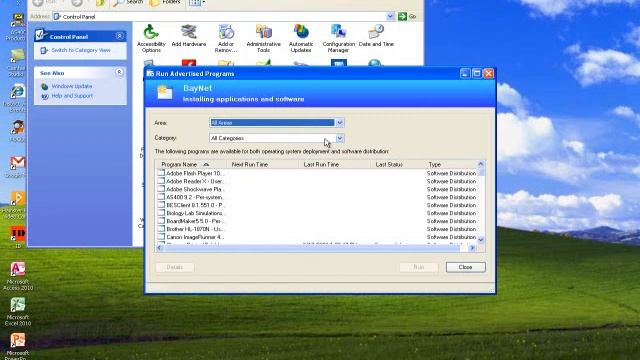Click the Windows Update globe icon

(x=44, y=87)
